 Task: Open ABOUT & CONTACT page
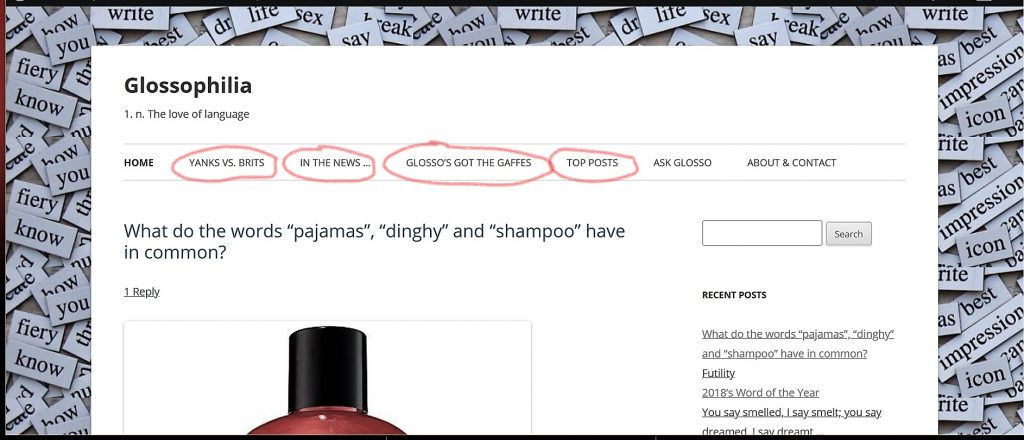pyautogui.click(x=792, y=163)
